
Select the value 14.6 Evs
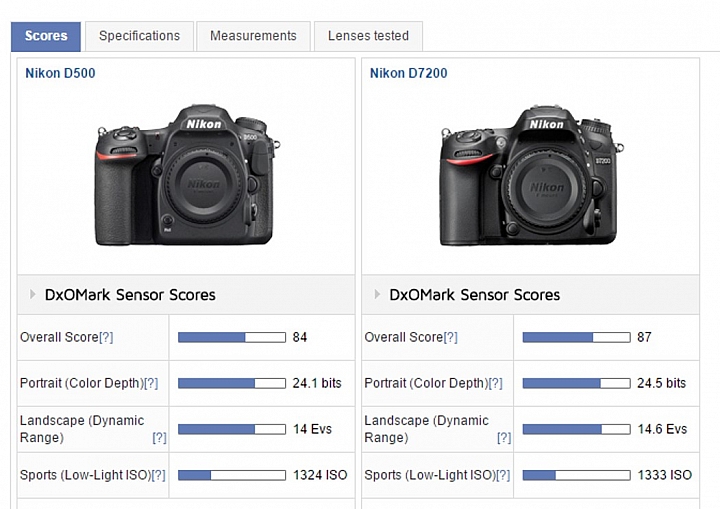point(662,429)
